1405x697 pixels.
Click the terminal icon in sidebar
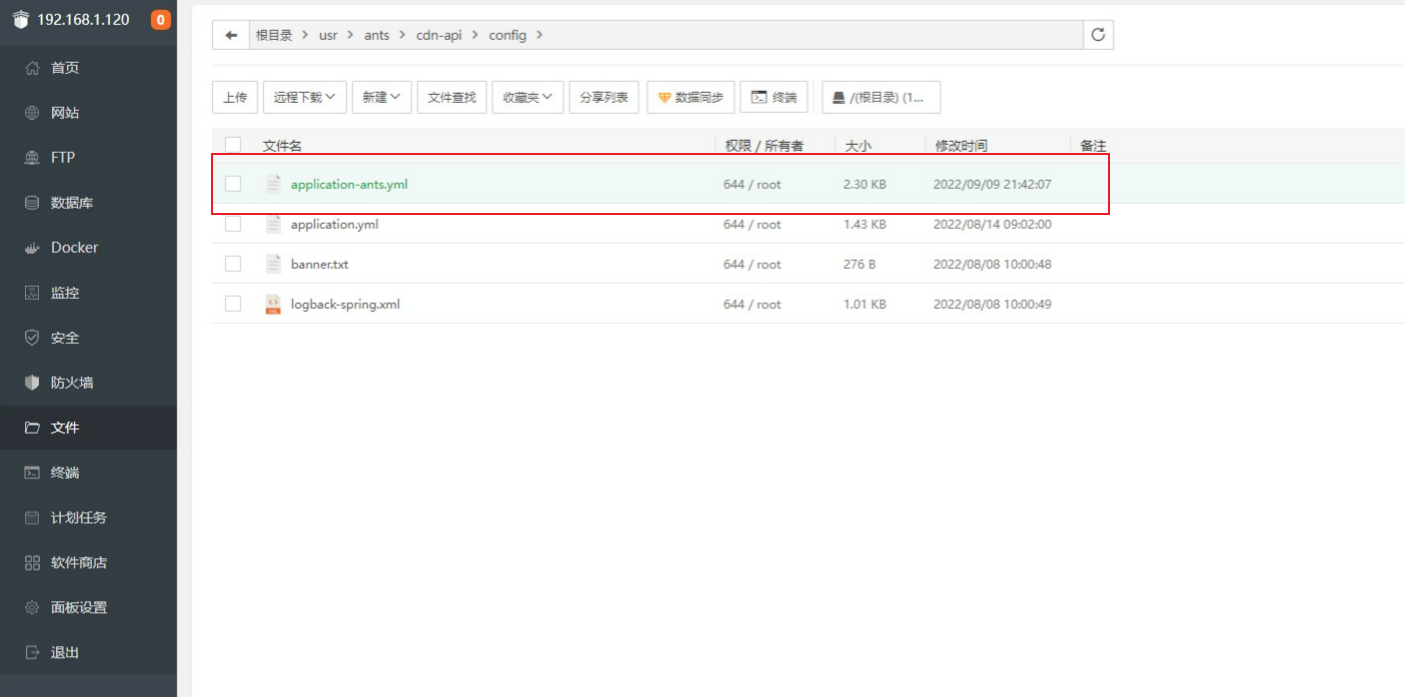32,473
